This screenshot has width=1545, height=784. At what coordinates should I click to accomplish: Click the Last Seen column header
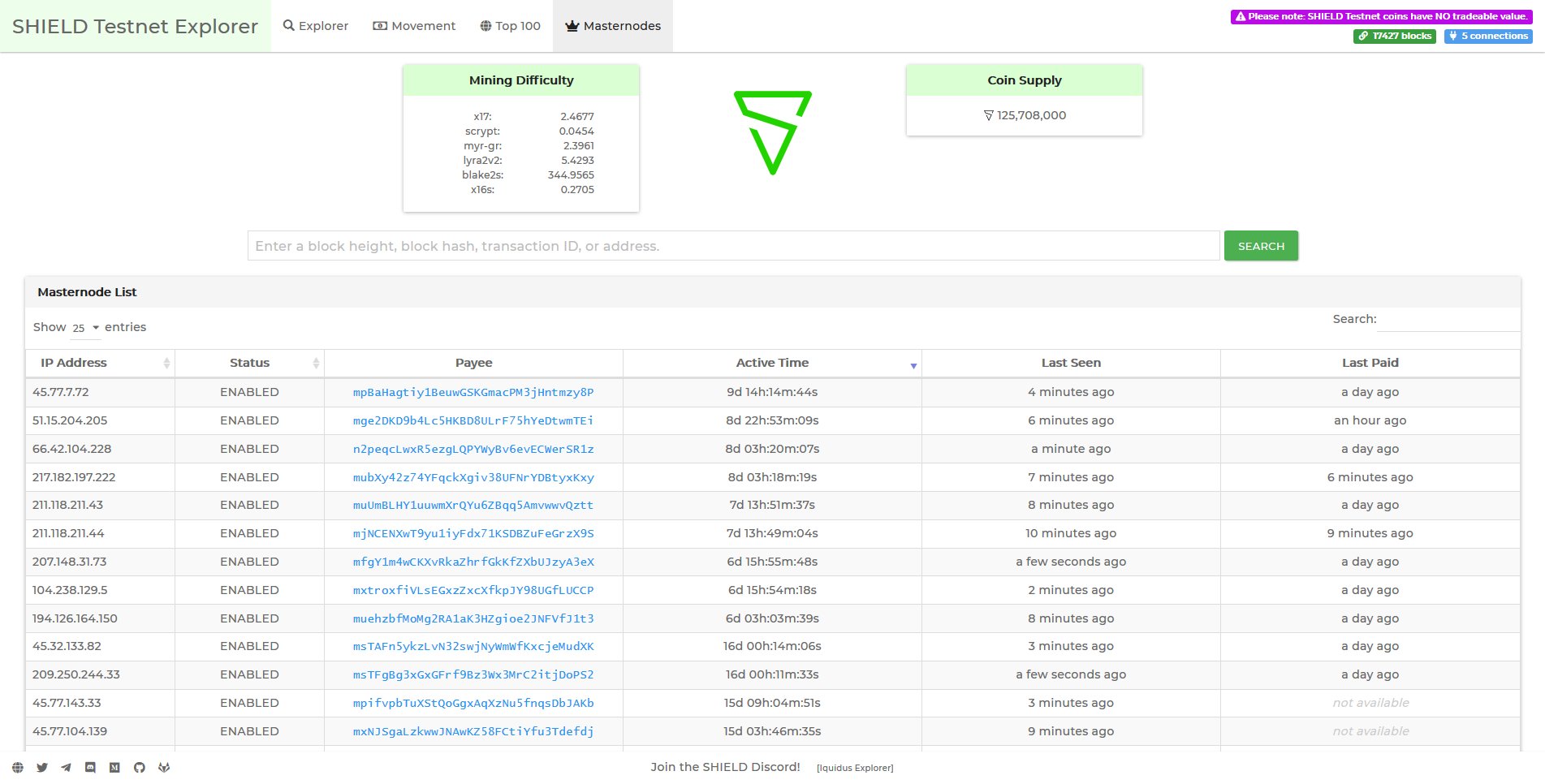pyautogui.click(x=1071, y=363)
